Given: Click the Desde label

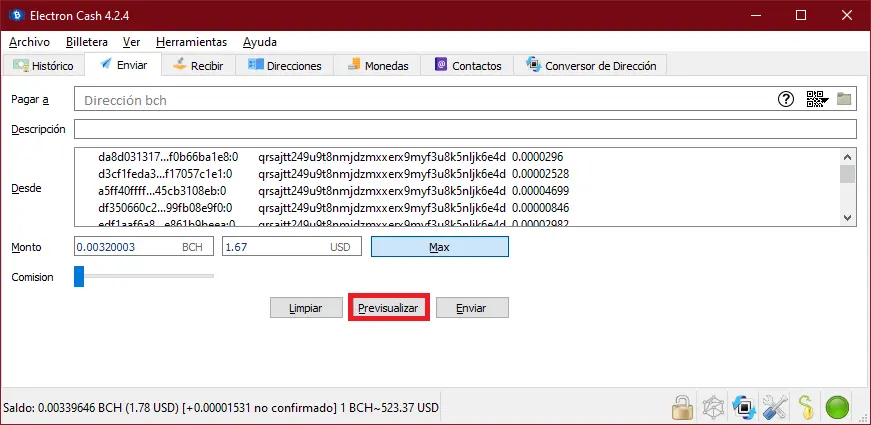Looking at the screenshot, I should (26, 188).
